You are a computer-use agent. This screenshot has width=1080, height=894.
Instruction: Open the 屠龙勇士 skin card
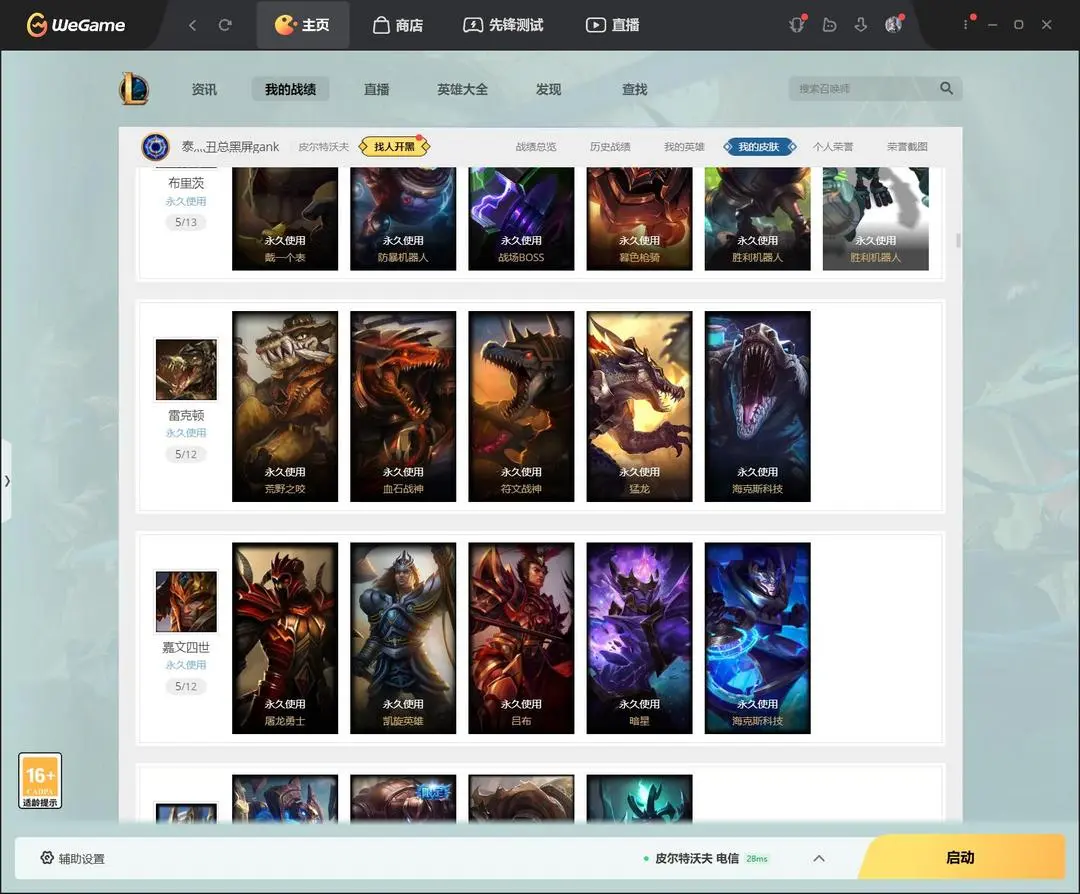click(285, 638)
